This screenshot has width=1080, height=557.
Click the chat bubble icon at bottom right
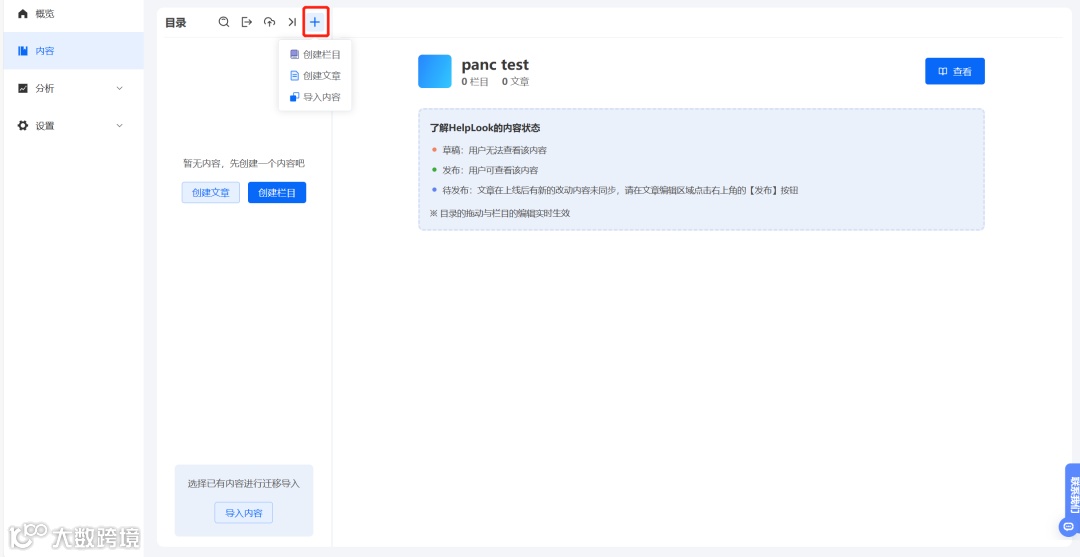[x=1069, y=527]
